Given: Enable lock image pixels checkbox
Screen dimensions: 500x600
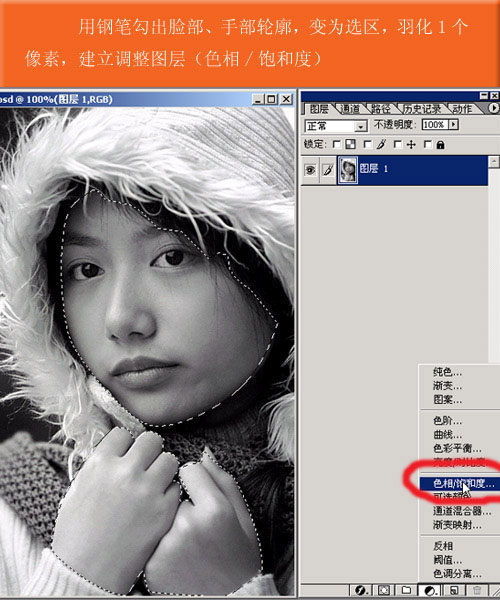Looking at the screenshot, I should (x=367, y=145).
